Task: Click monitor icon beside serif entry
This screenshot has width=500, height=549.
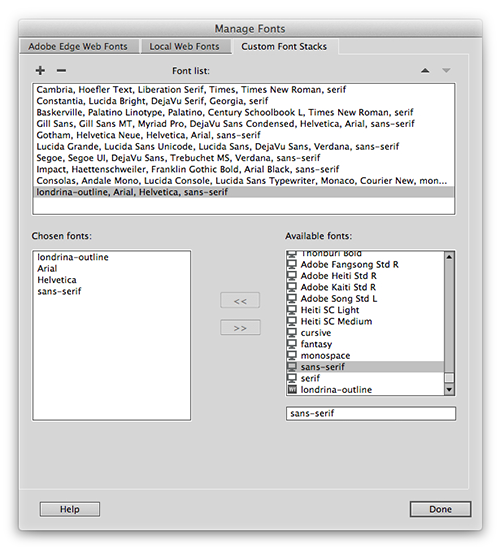Action: [x=292, y=378]
